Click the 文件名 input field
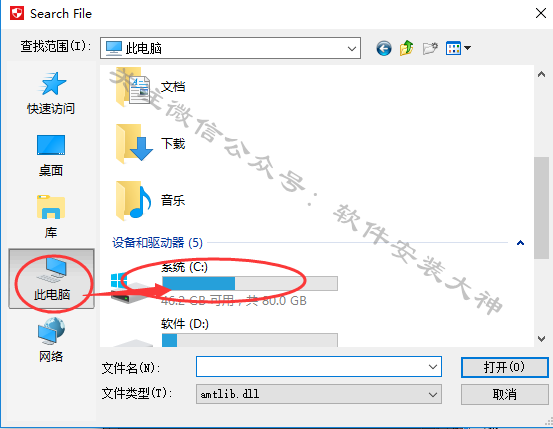 click(x=319, y=367)
